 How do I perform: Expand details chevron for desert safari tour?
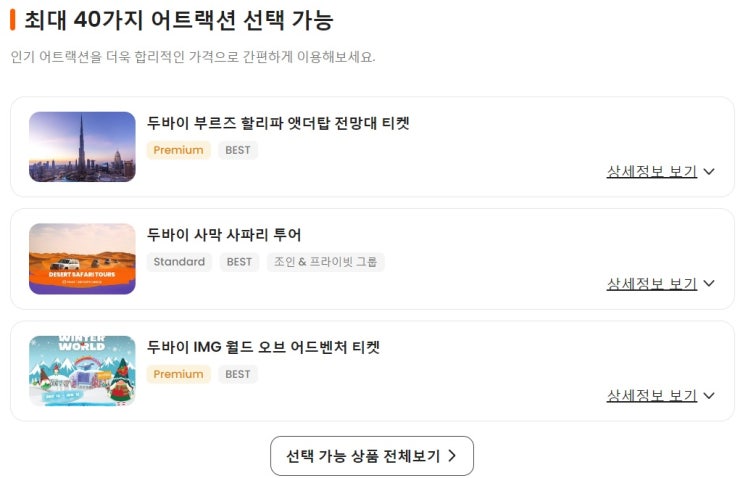(709, 283)
